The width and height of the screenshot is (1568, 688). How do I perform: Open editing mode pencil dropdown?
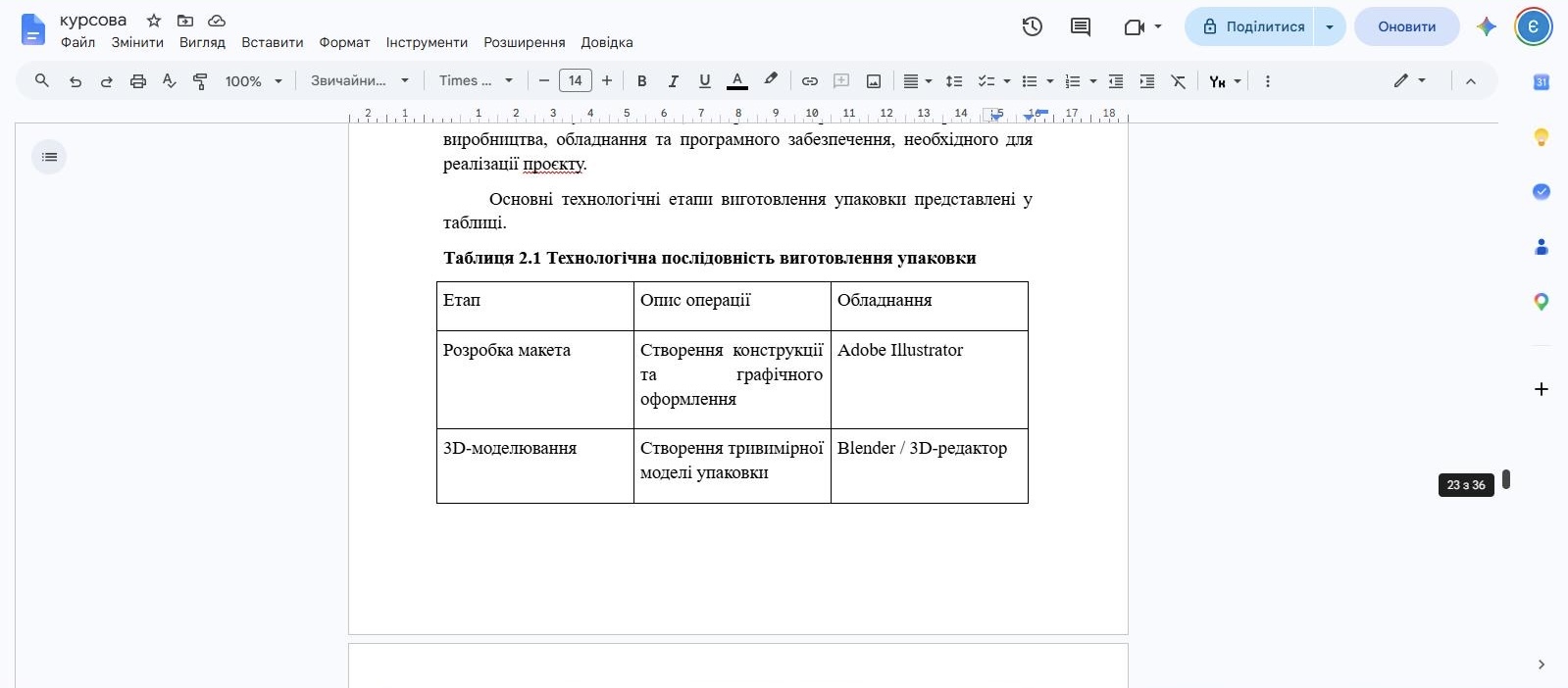click(x=1410, y=81)
